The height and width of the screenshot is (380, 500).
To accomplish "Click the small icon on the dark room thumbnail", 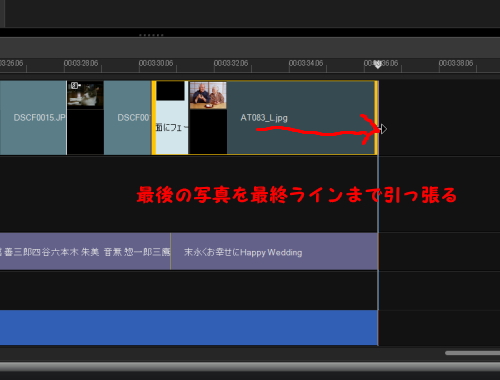I will click(x=75, y=86).
